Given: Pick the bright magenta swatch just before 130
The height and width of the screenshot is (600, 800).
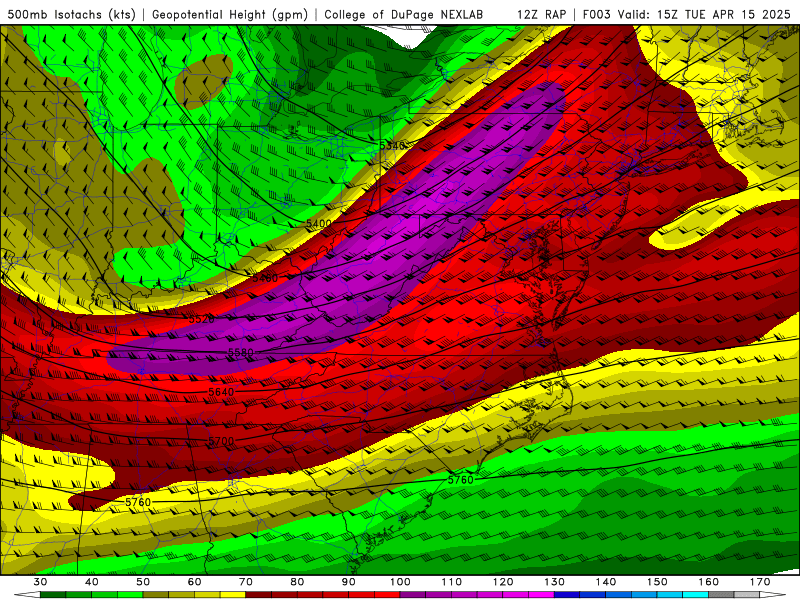Looking at the screenshot, I should (541, 594).
